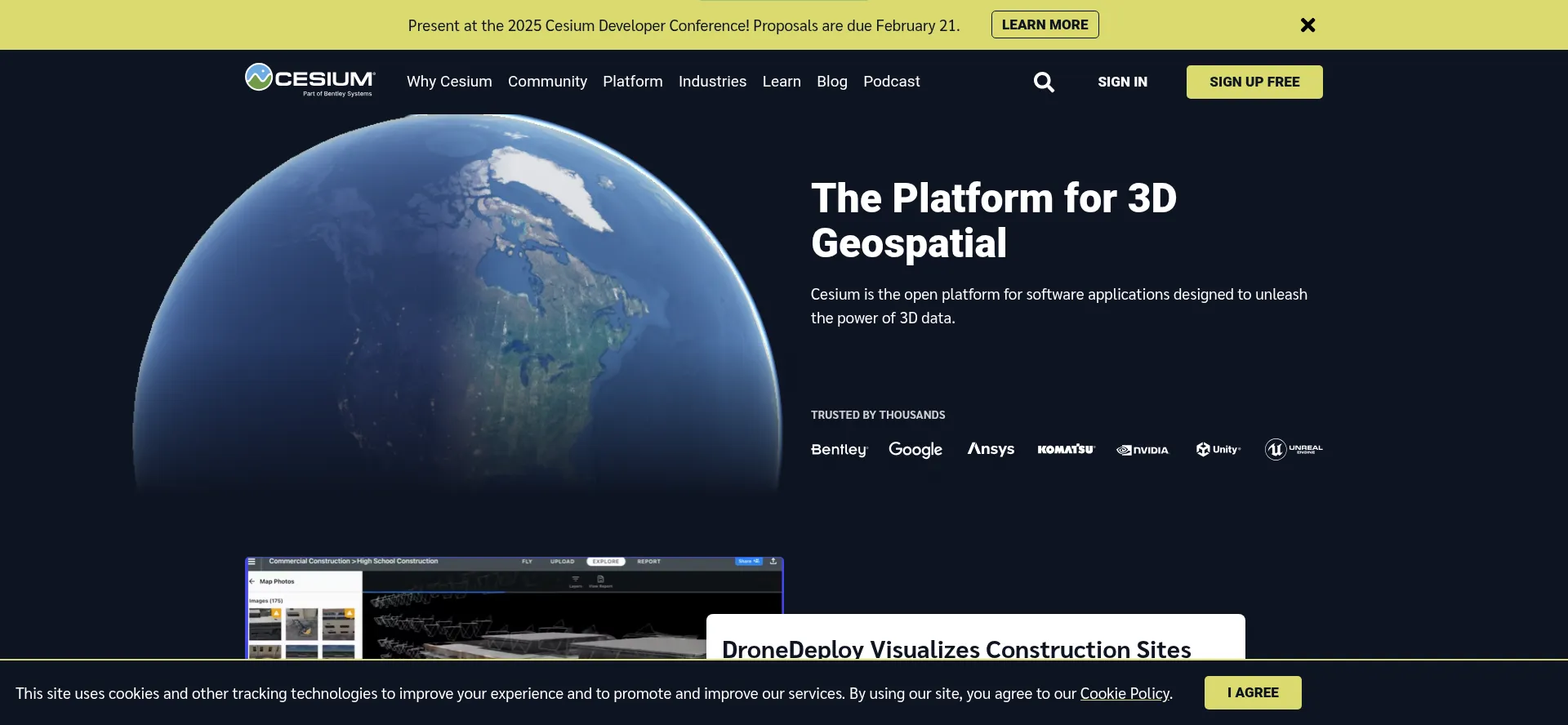Open the Podcast page
The image size is (1568, 725).
pos(891,82)
